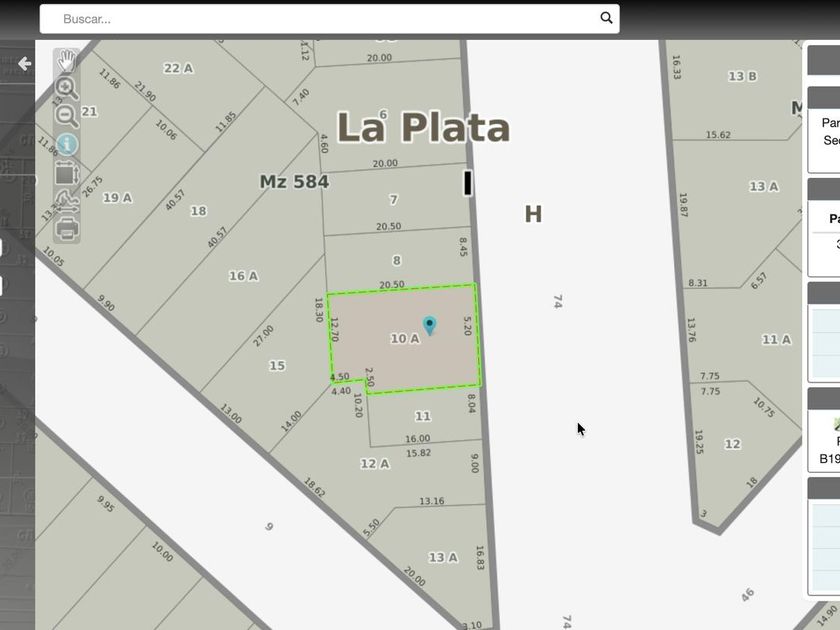Image resolution: width=840 pixels, height=630 pixels.
Task: Select parcel 16 A on map
Action: click(243, 276)
